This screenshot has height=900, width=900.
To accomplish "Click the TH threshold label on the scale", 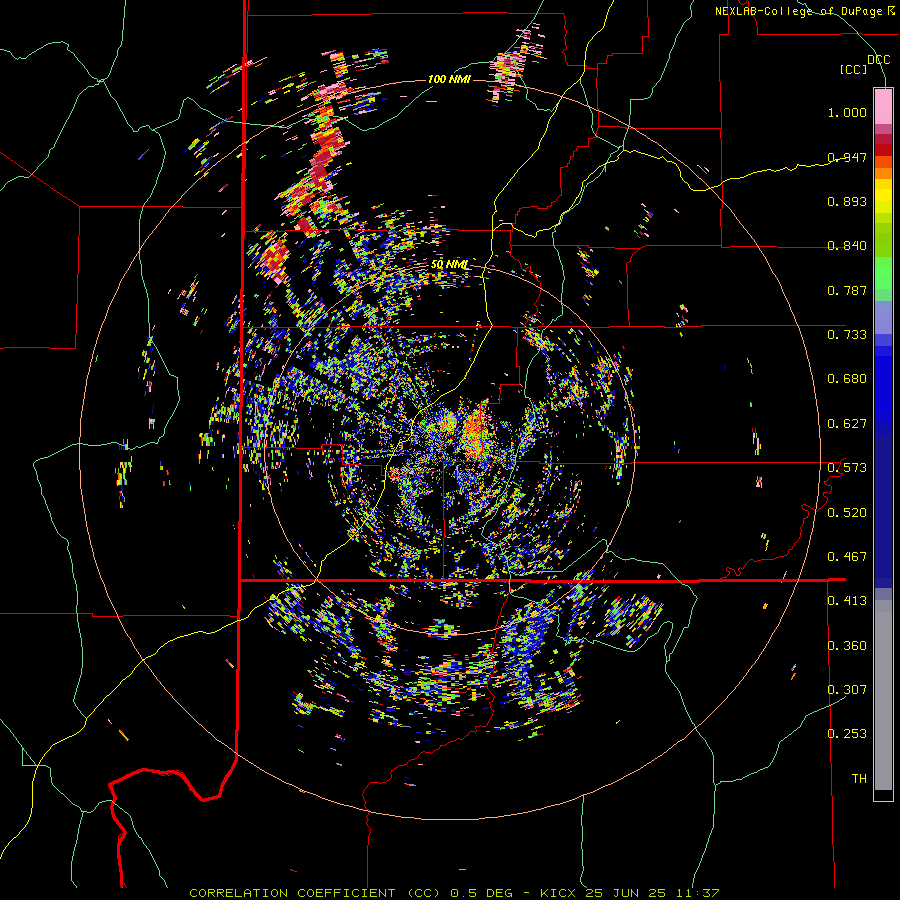I will (x=859, y=779).
